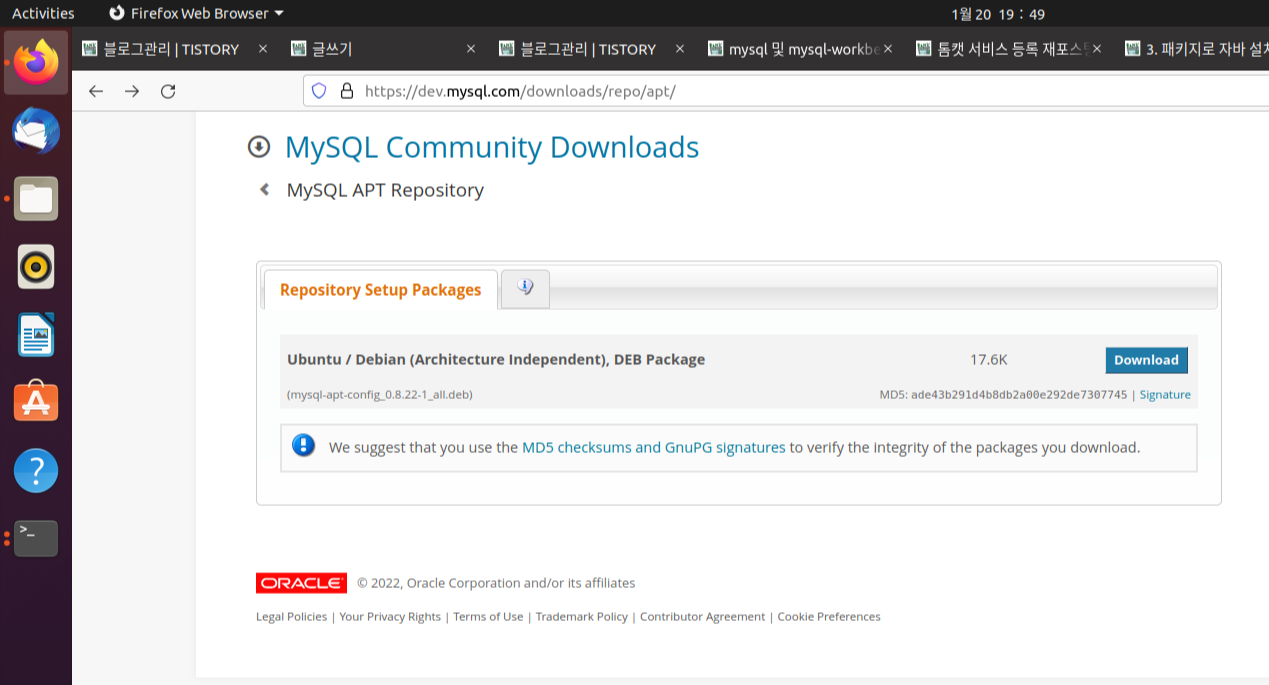Screen dimensions: 1269x685
Task: Go back one page in Firefox
Action: [x=96, y=91]
